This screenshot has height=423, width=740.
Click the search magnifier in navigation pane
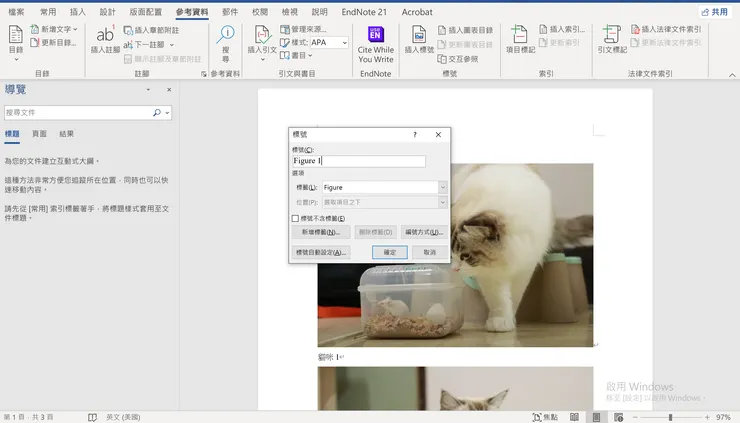(157, 112)
